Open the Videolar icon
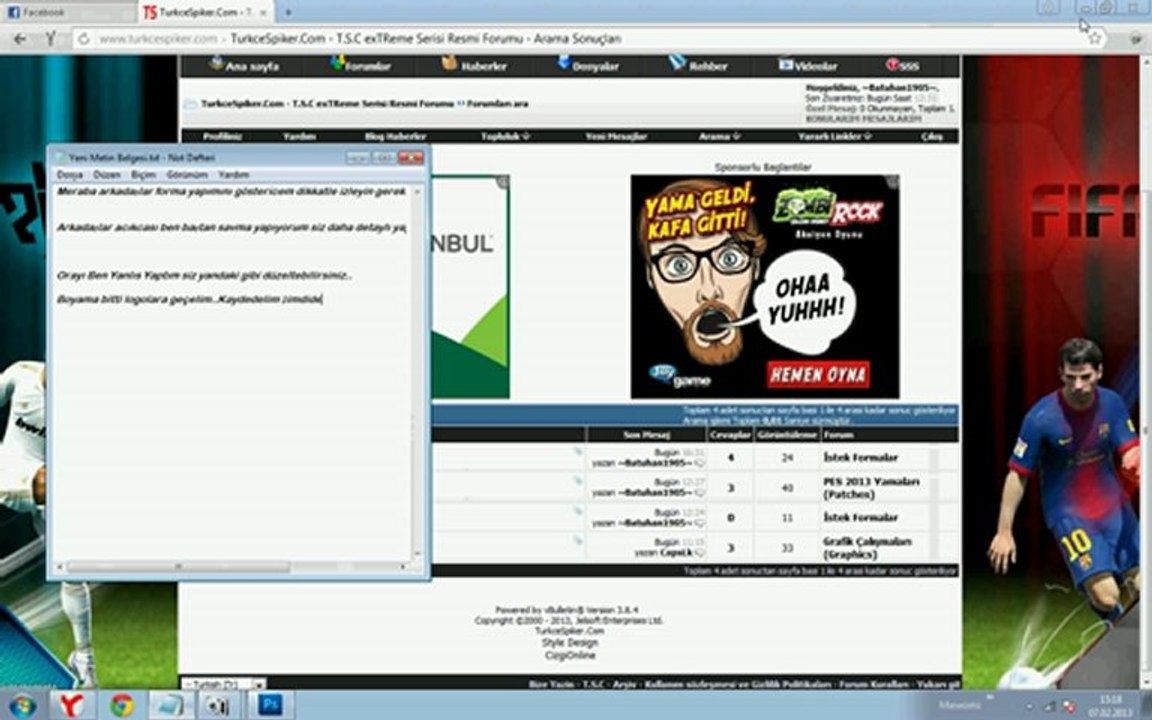1152x720 pixels. coord(785,65)
